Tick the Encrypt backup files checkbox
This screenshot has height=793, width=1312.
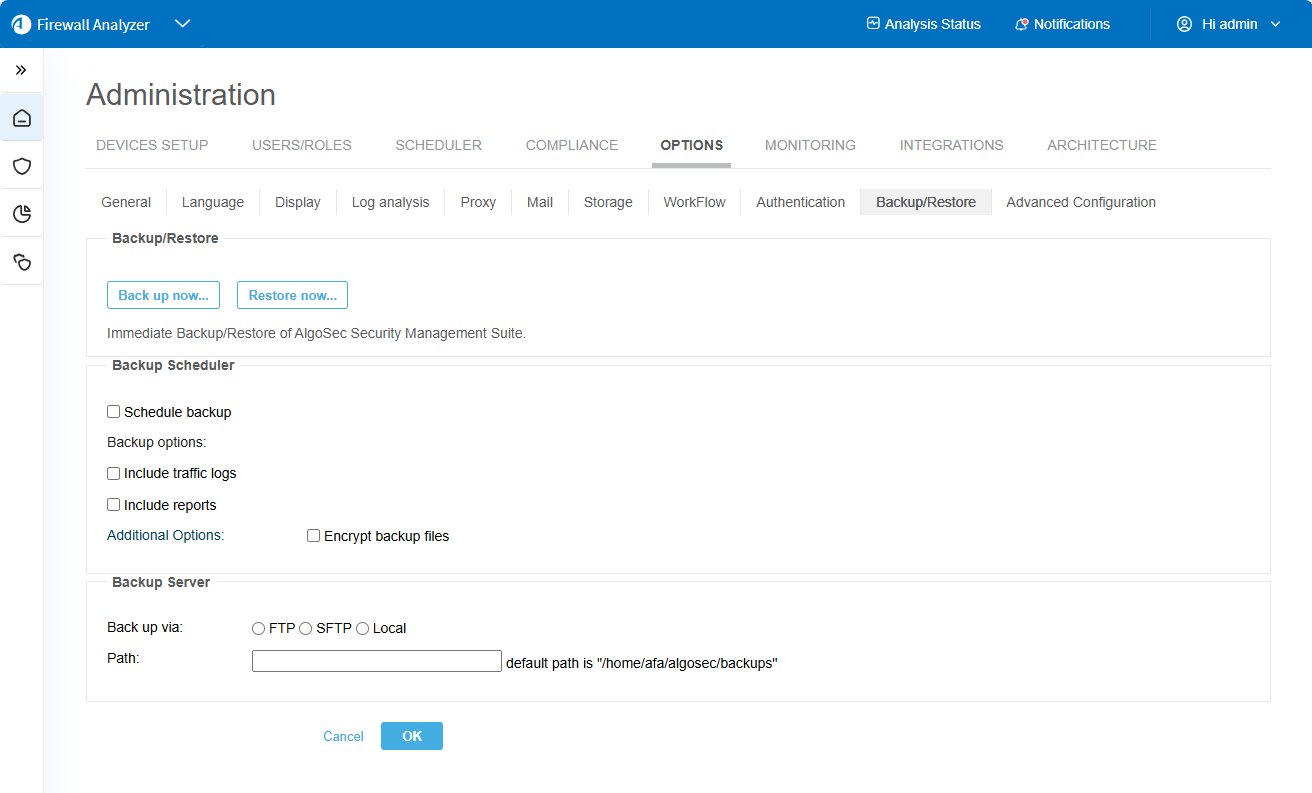point(314,536)
